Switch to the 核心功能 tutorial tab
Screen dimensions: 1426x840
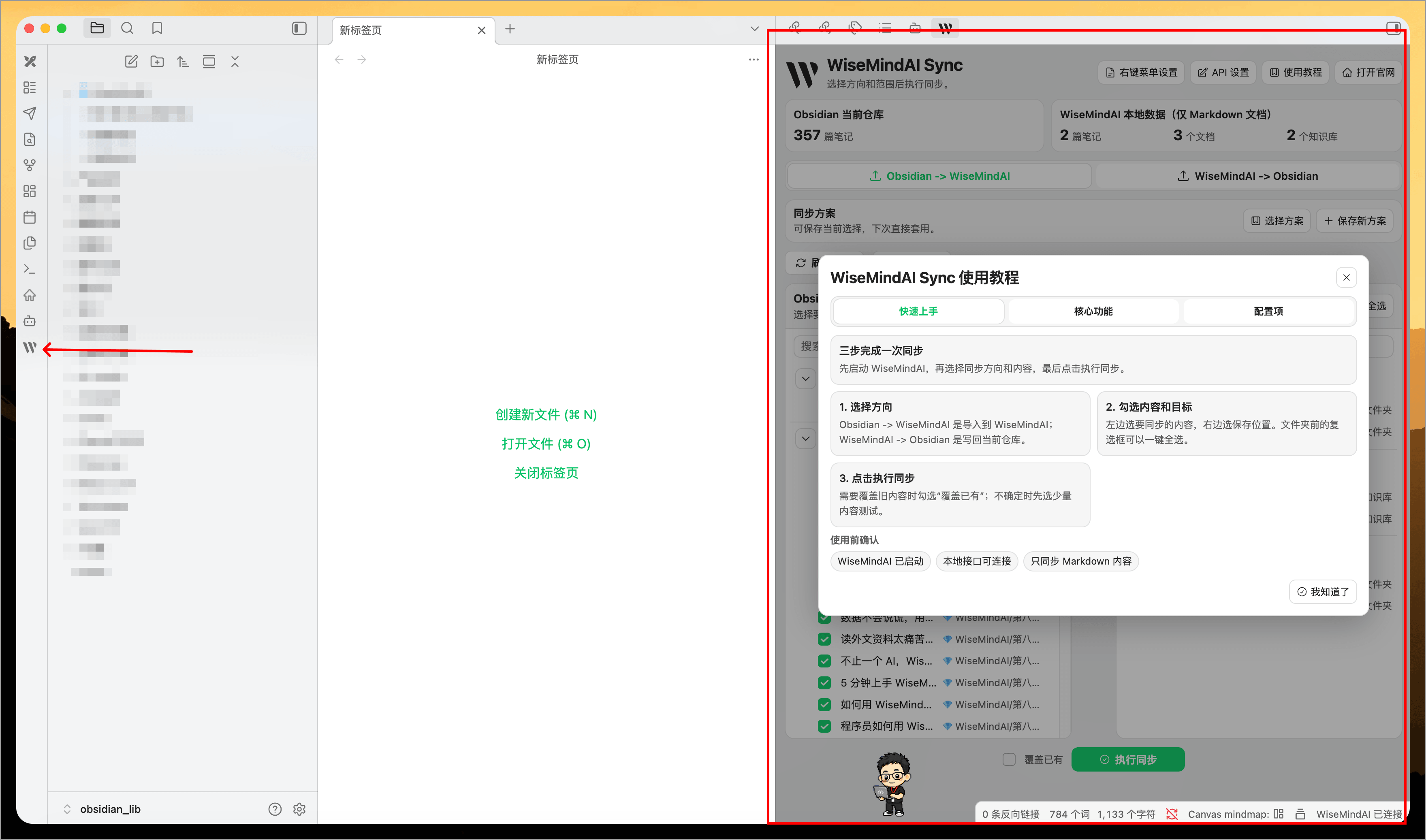(1093, 311)
